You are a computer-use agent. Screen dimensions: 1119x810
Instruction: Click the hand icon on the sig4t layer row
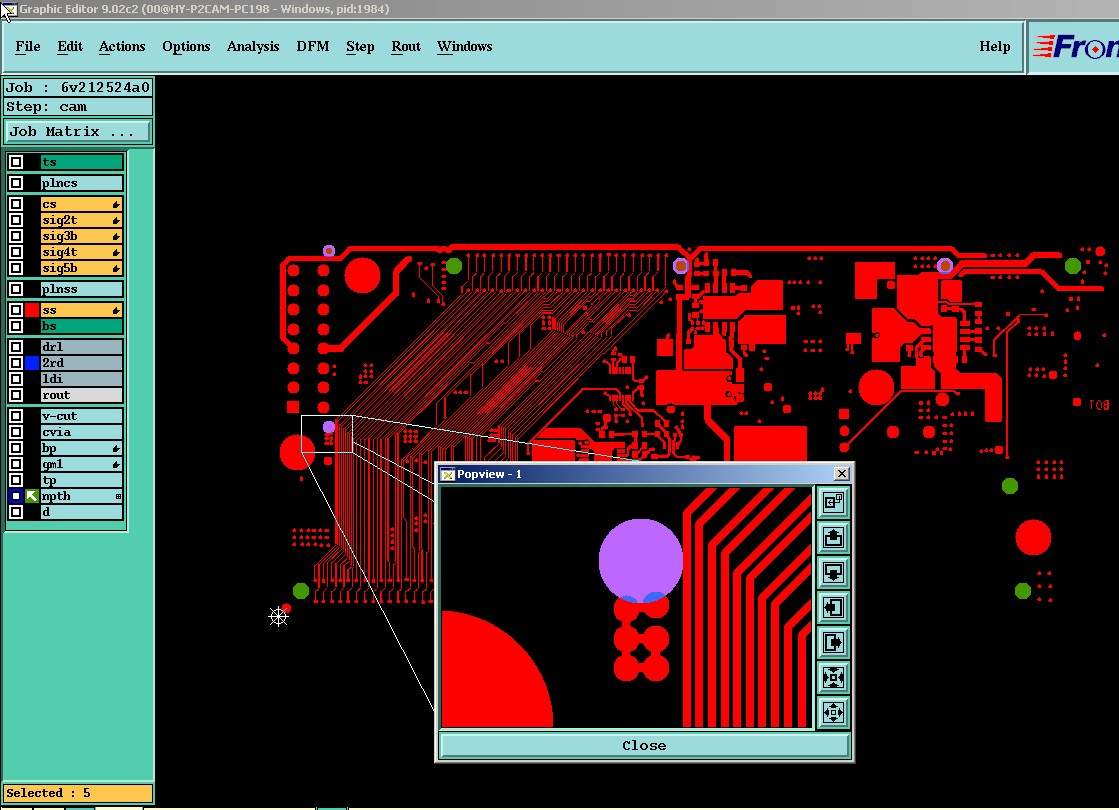tap(116, 253)
